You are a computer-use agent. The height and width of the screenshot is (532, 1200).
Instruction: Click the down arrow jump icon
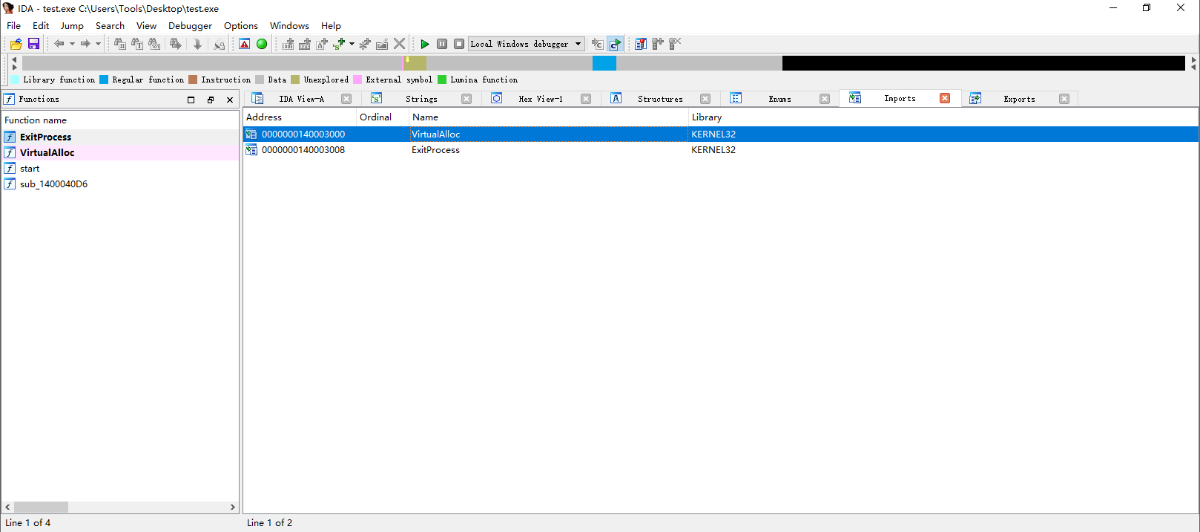click(197, 44)
